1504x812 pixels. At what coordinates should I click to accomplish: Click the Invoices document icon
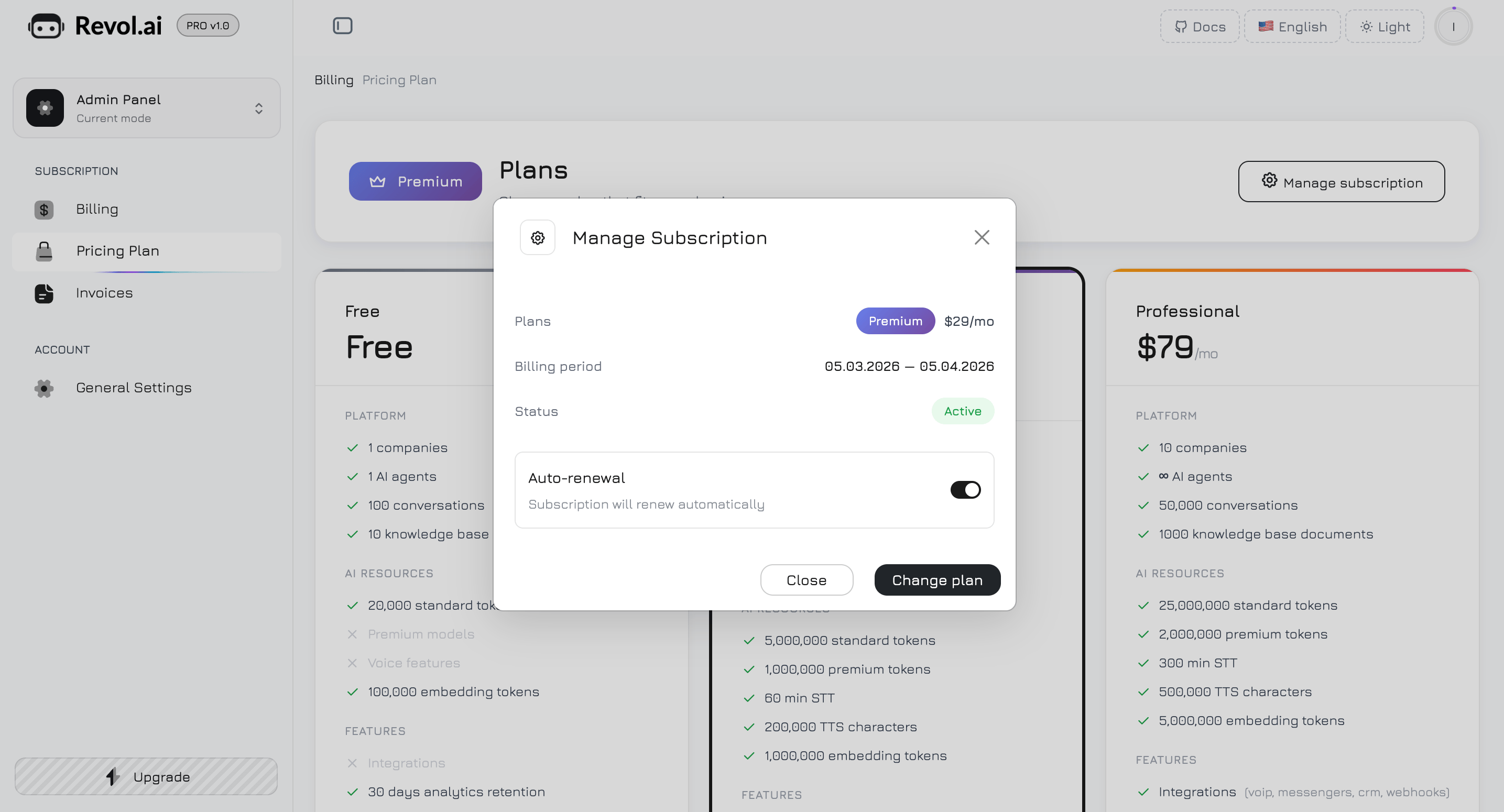tap(44, 293)
